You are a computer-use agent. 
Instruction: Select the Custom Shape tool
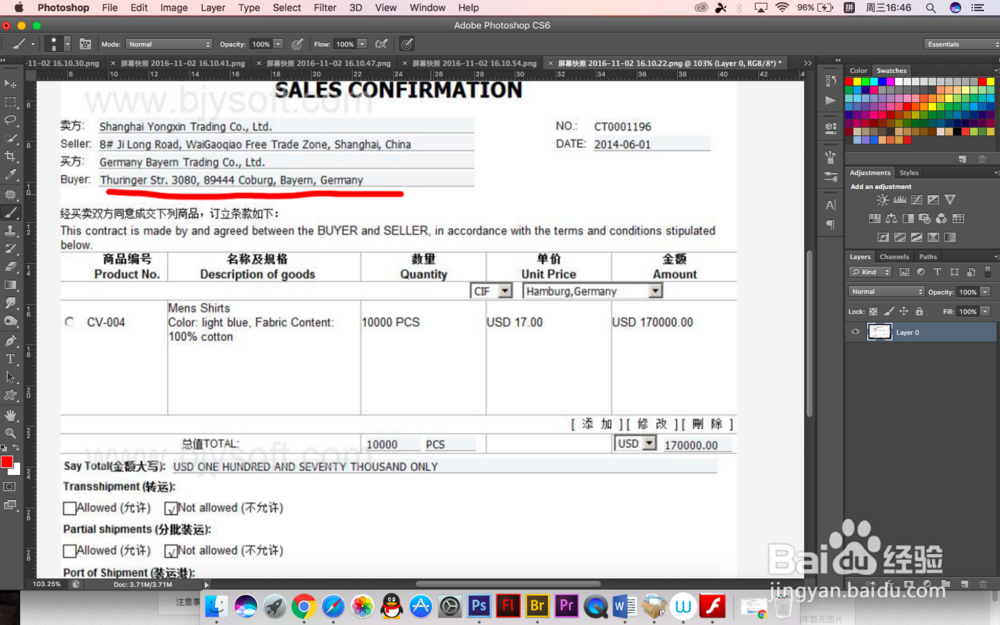coord(10,395)
